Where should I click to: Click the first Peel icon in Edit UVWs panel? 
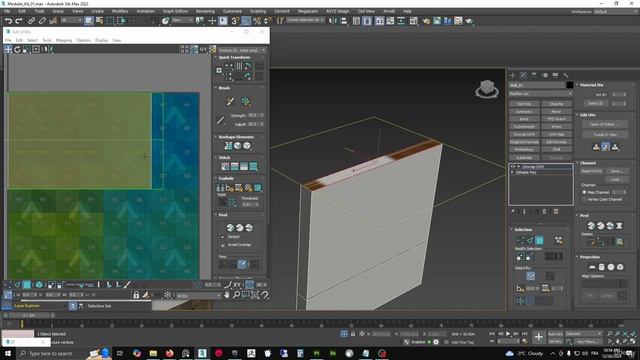(230, 227)
